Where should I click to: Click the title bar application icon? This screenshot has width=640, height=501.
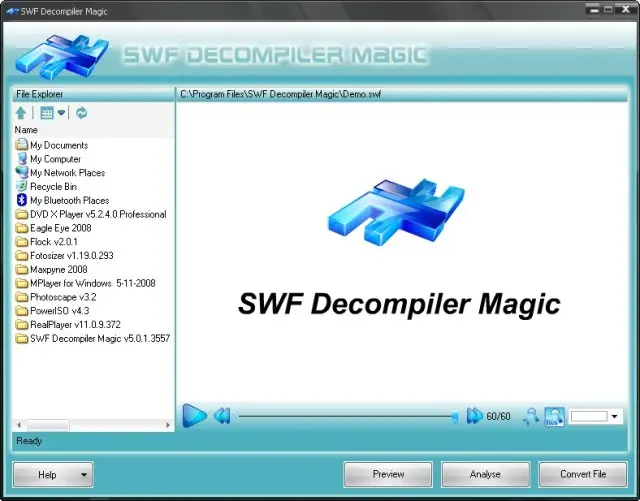point(12,11)
